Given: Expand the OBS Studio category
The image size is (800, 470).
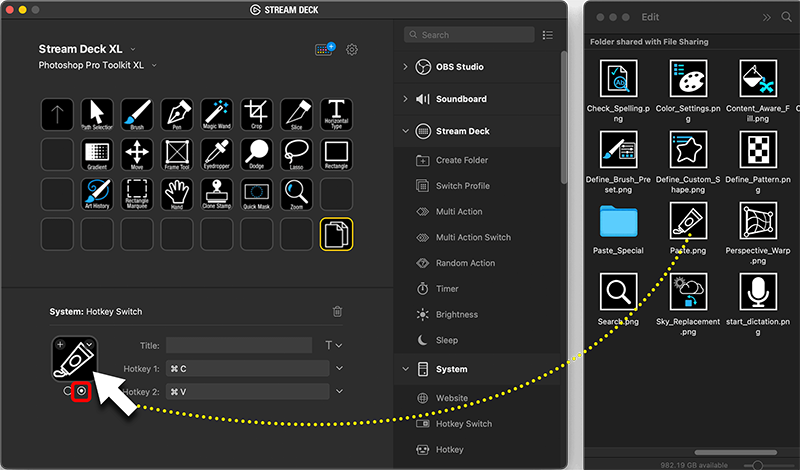Looking at the screenshot, I should point(405,67).
